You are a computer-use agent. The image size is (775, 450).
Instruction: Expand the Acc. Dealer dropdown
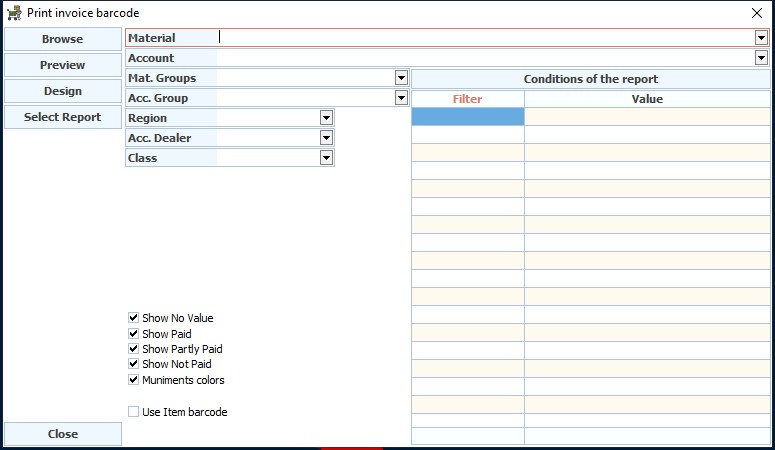coord(326,138)
